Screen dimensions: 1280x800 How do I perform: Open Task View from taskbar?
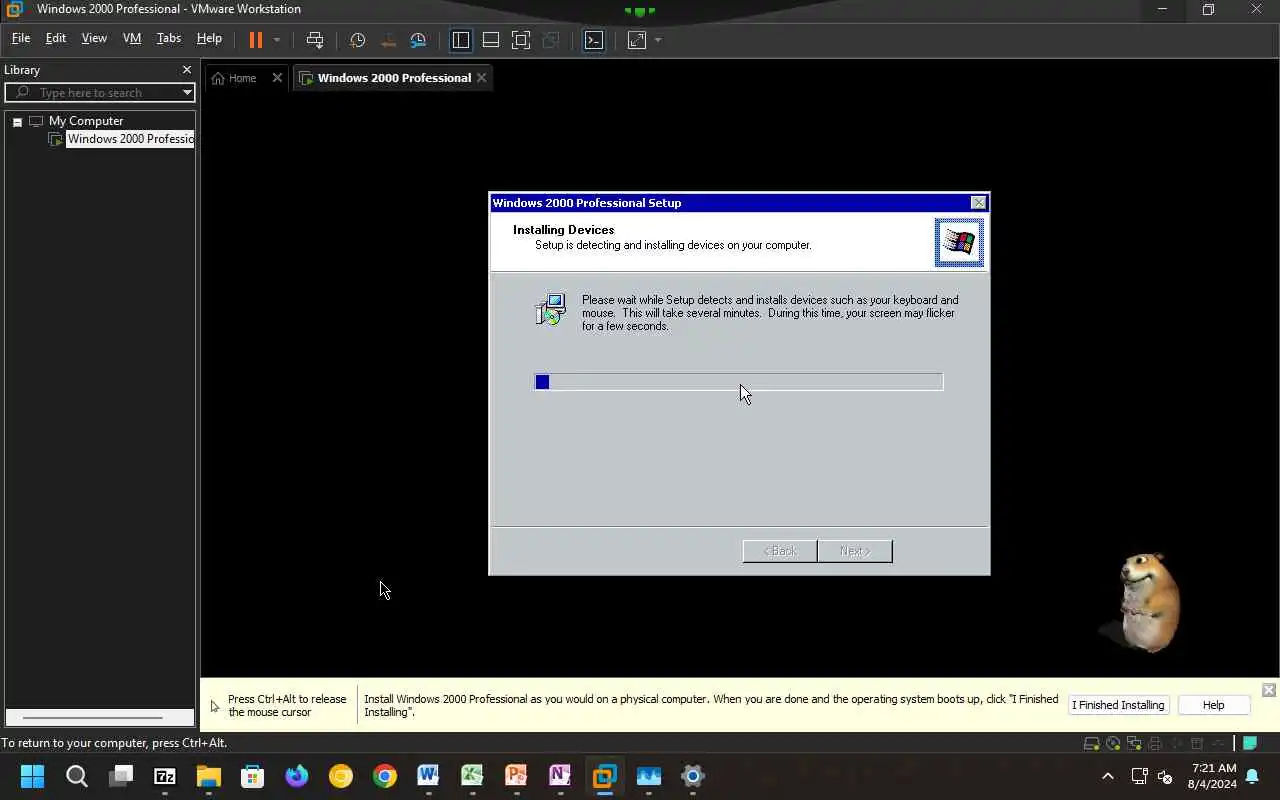click(x=121, y=776)
